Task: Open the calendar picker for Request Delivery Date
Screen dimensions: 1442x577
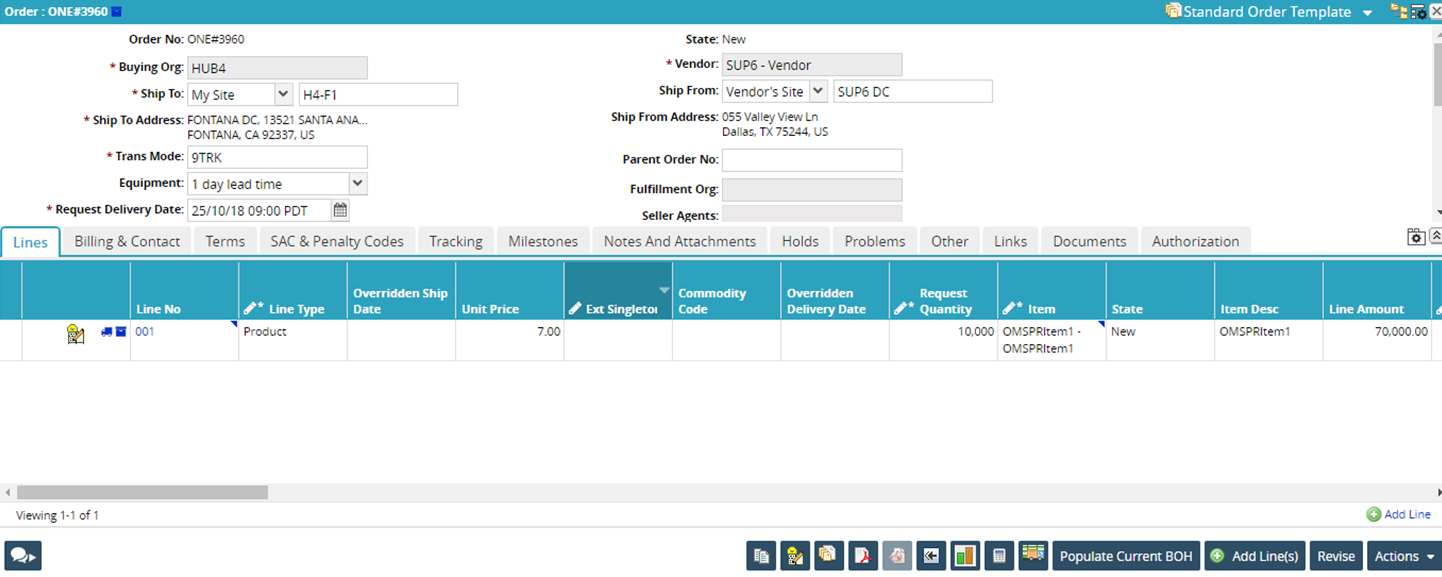Action: click(341, 210)
